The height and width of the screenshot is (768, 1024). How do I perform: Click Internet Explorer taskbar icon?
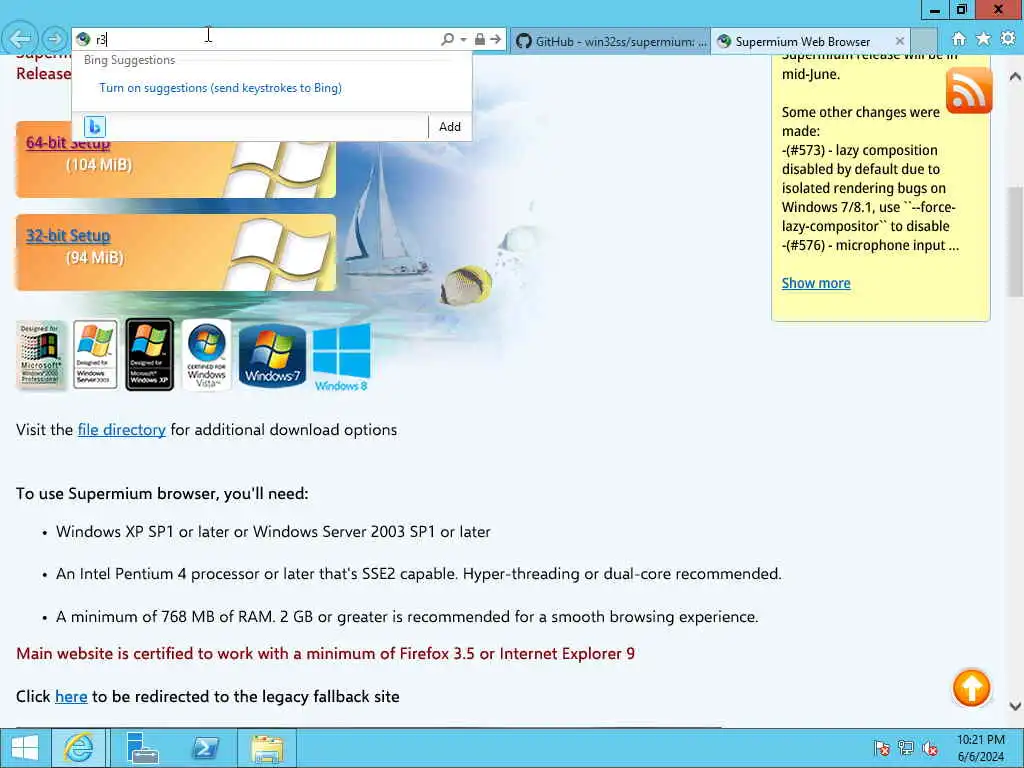(78, 748)
